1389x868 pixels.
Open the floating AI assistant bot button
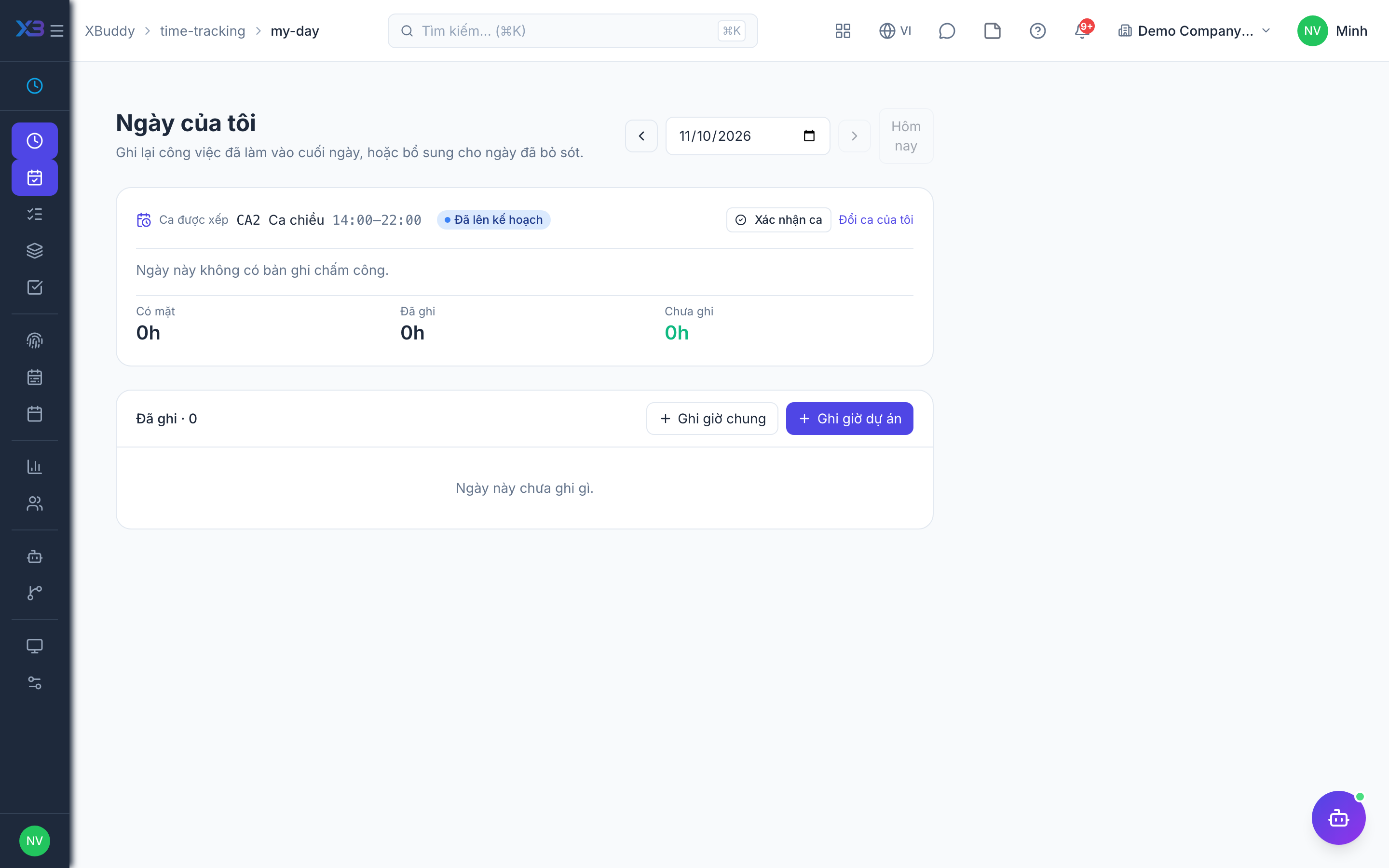pos(1338,817)
